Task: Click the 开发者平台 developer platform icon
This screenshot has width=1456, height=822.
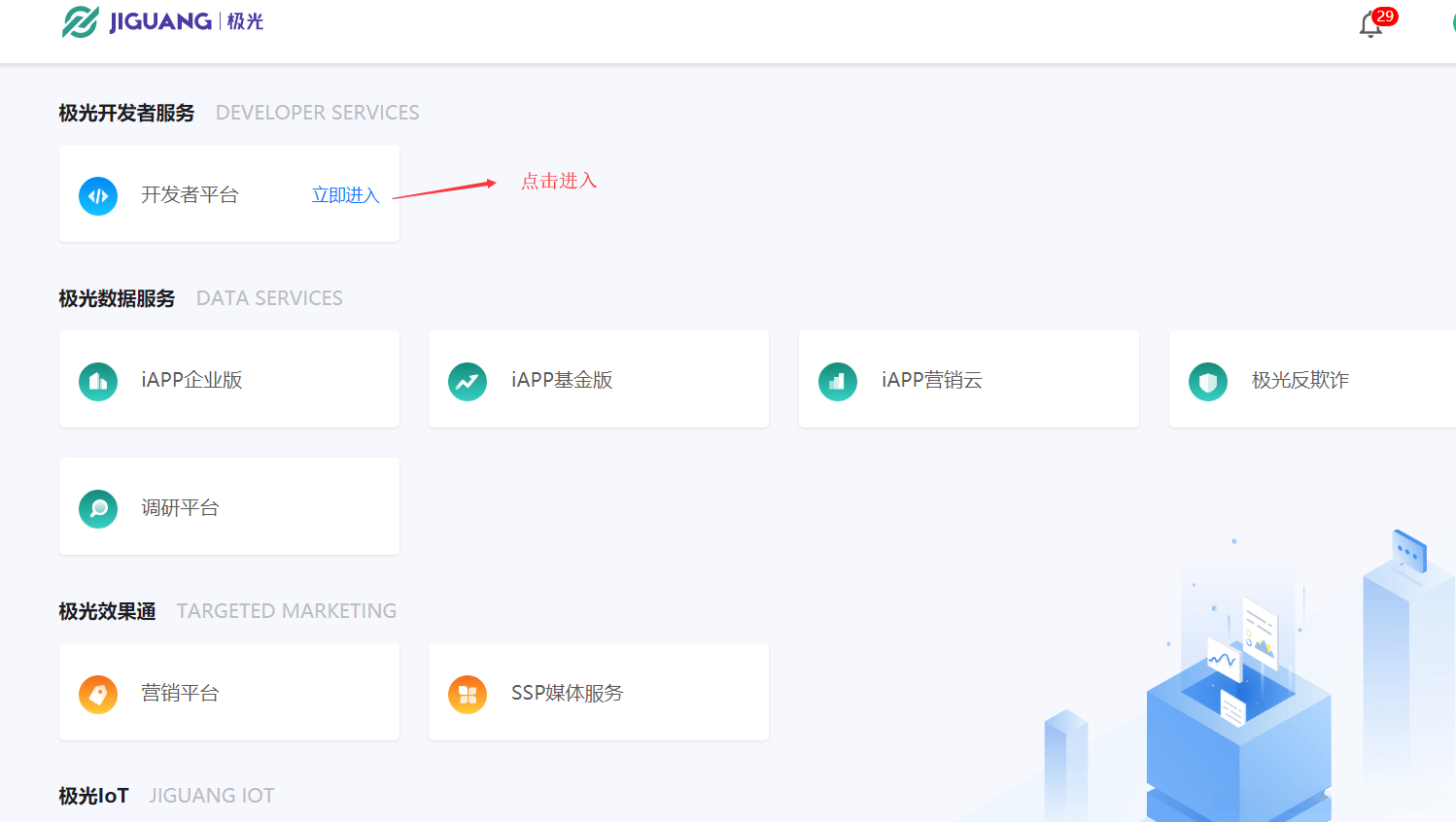Action: pos(97,194)
